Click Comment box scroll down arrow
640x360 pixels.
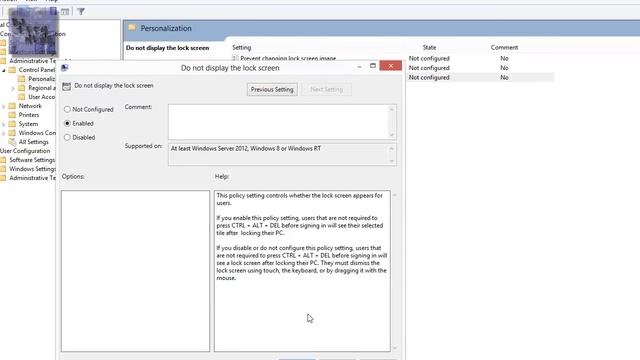click(x=392, y=135)
